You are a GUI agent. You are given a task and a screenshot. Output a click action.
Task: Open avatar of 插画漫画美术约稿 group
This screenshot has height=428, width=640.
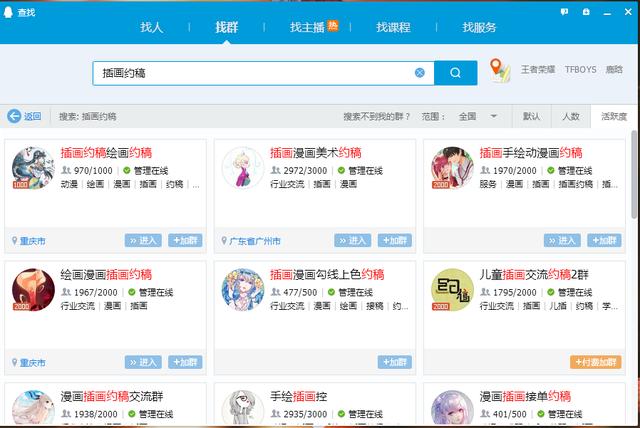pos(243,168)
